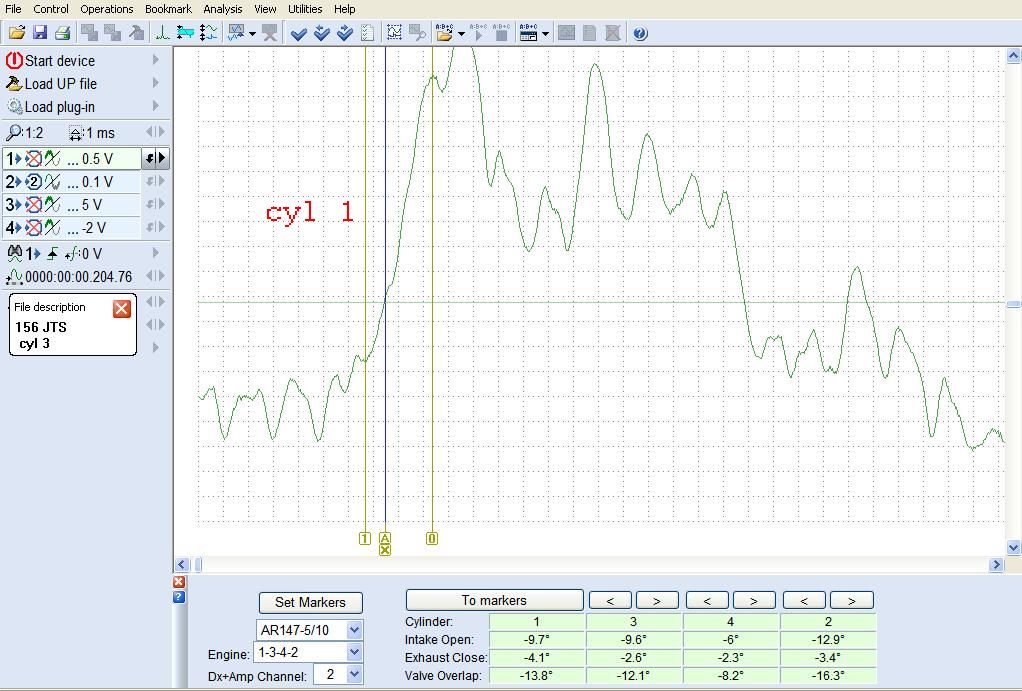This screenshot has width=1022, height=691.
Task: Open the Engine firing order 1-3-4-2 dropdown
Action: pyautogui.click(x=354, y=652)
